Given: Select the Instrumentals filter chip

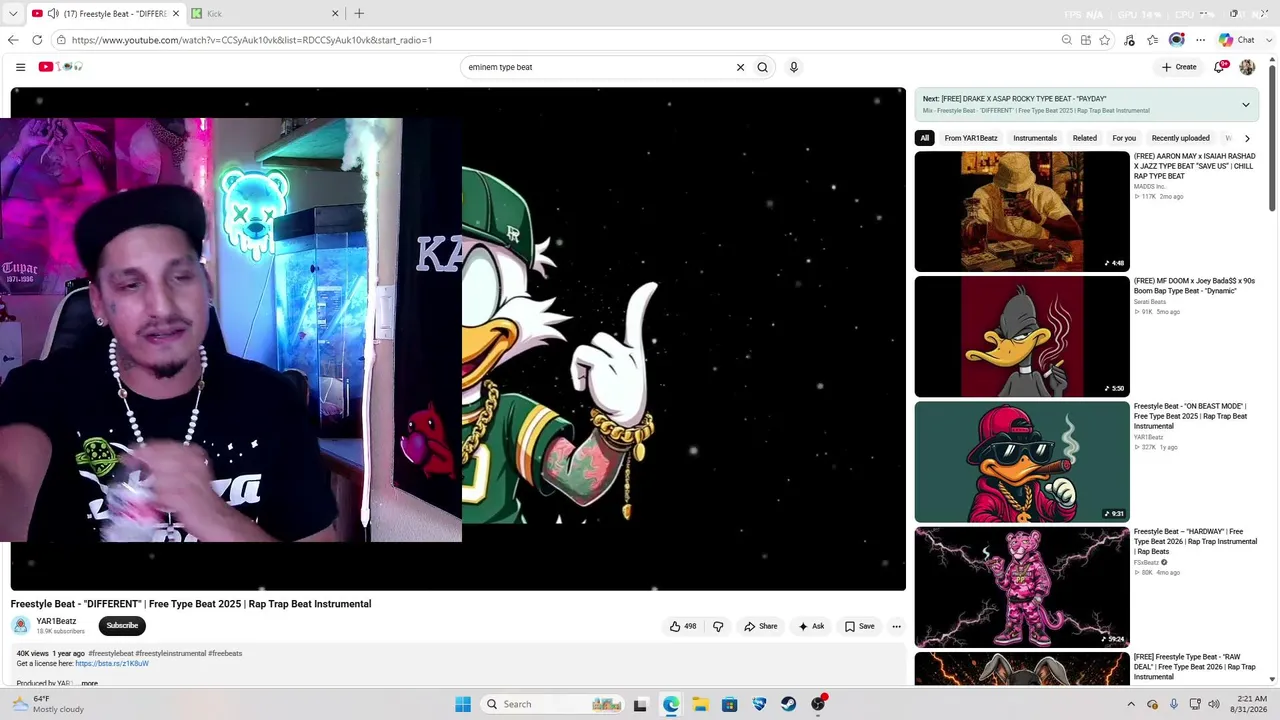Looking at the screenshot, I should pyautogui.click(x=1035, y=138).
